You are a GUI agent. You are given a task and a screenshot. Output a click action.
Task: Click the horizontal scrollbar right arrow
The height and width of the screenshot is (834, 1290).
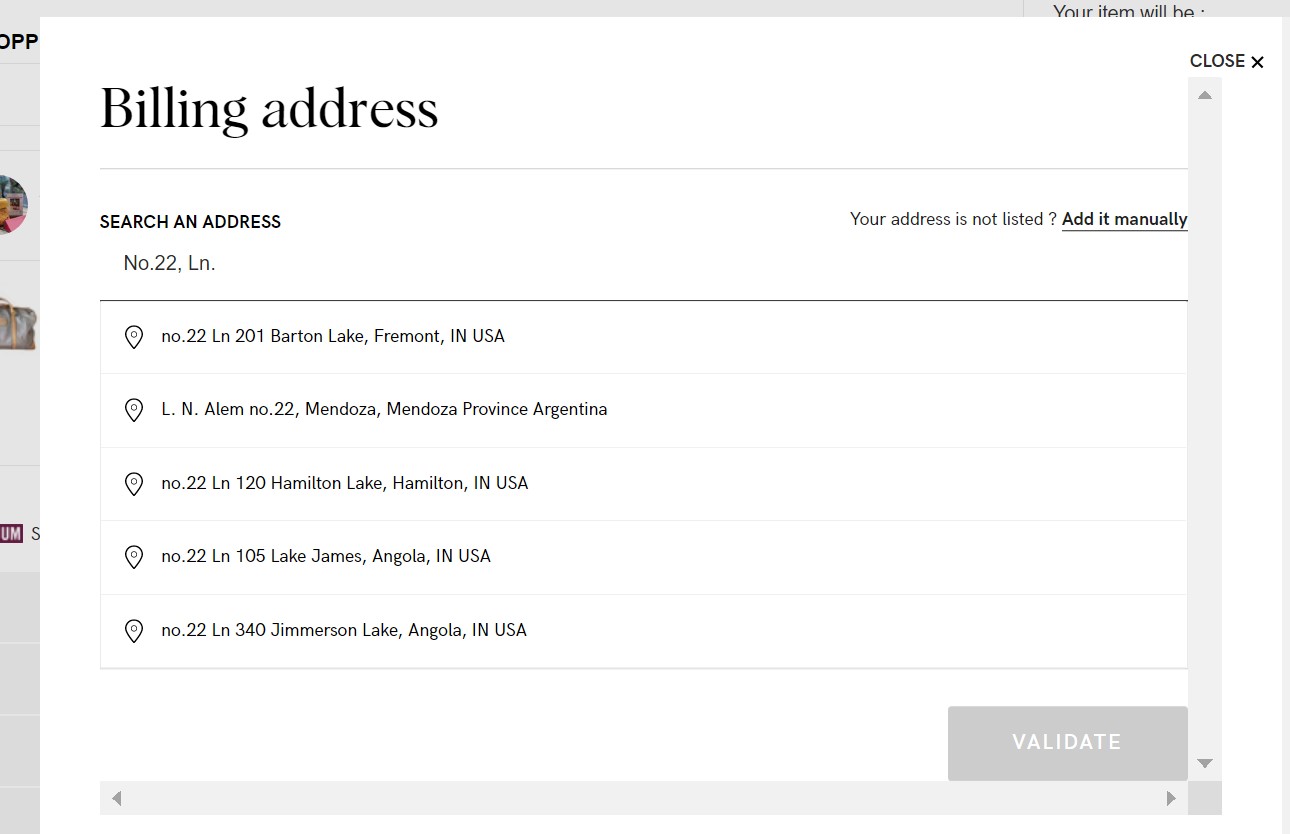click(1171, 798)
